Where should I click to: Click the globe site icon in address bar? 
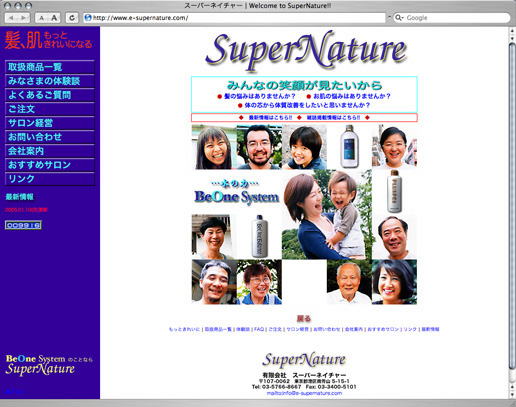(88, 18)
